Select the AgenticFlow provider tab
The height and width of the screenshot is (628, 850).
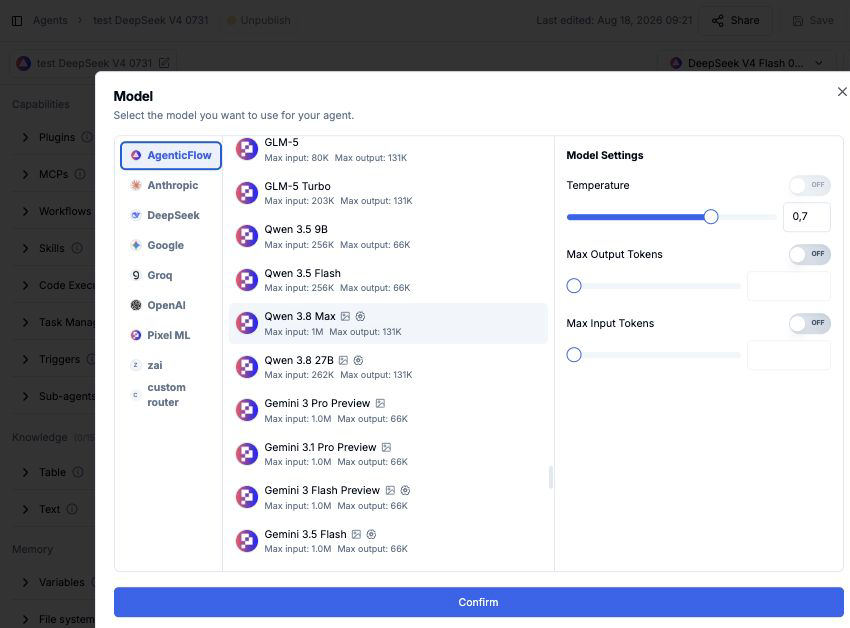tap(171, 156)
